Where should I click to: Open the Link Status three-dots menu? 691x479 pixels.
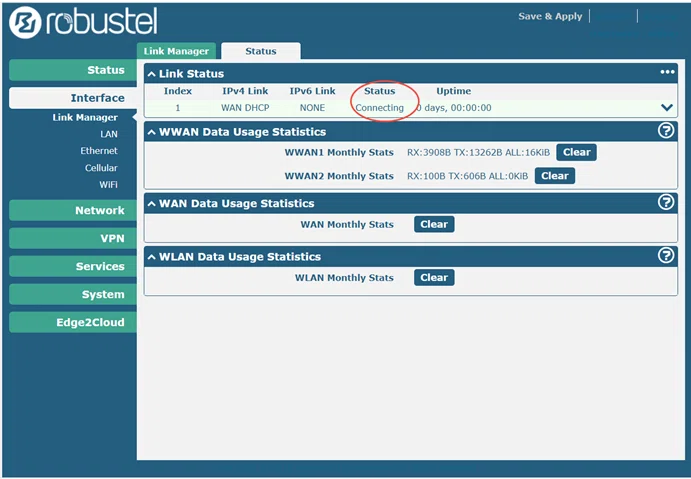667,72
